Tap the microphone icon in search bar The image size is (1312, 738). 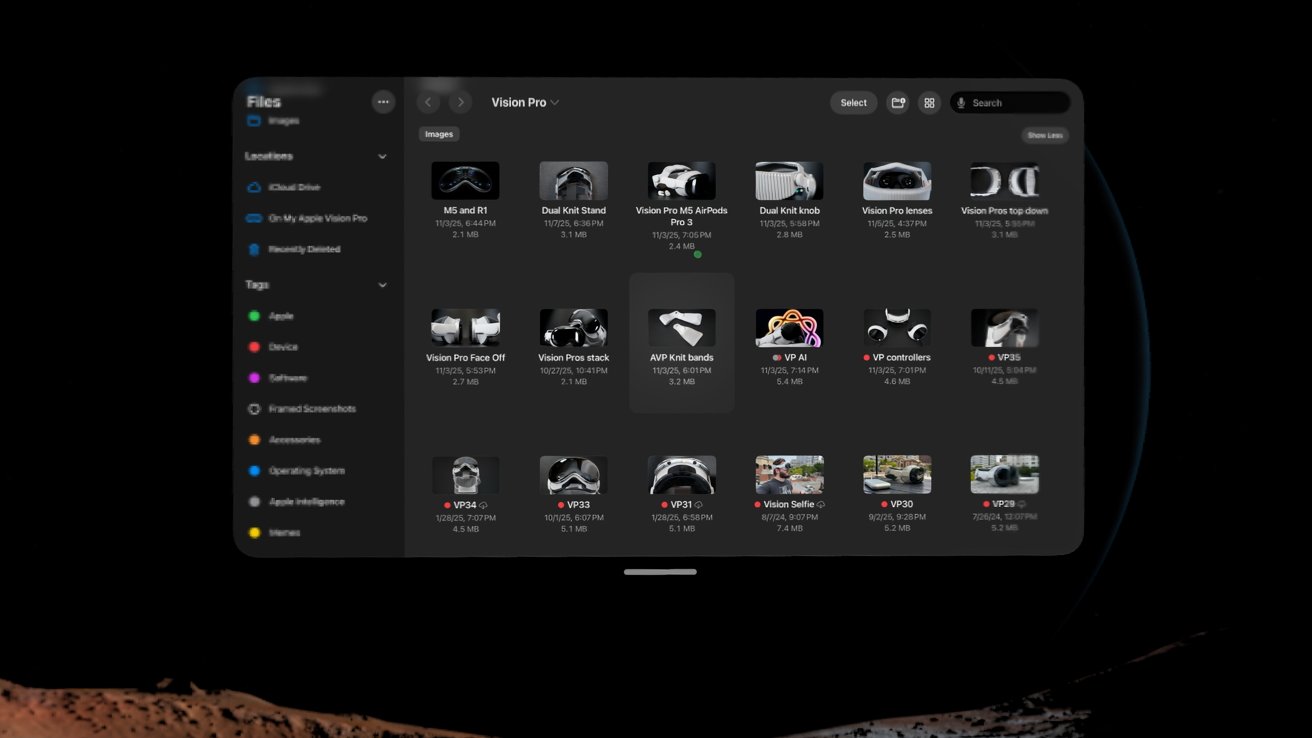(961, 103)
